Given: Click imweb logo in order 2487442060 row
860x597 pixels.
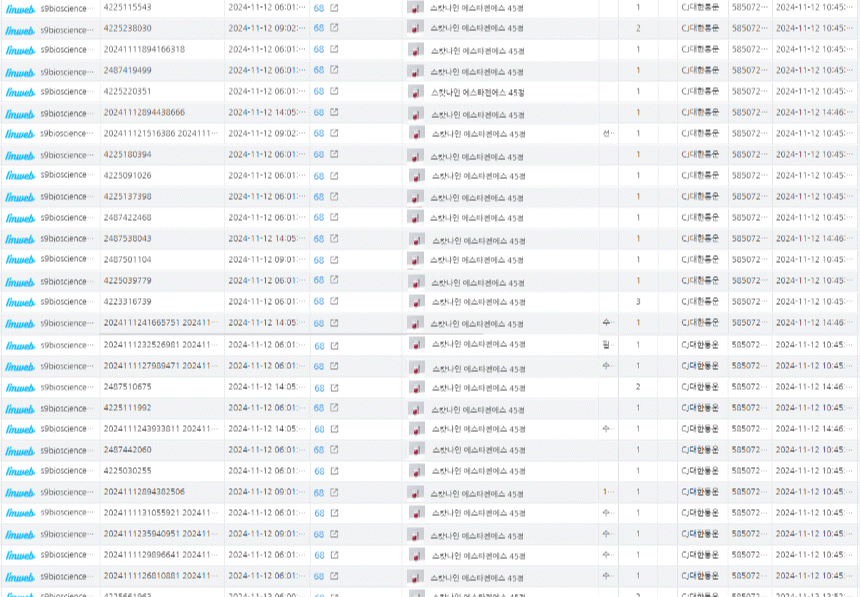Looking at the screenshot, I should coord(20,451).
